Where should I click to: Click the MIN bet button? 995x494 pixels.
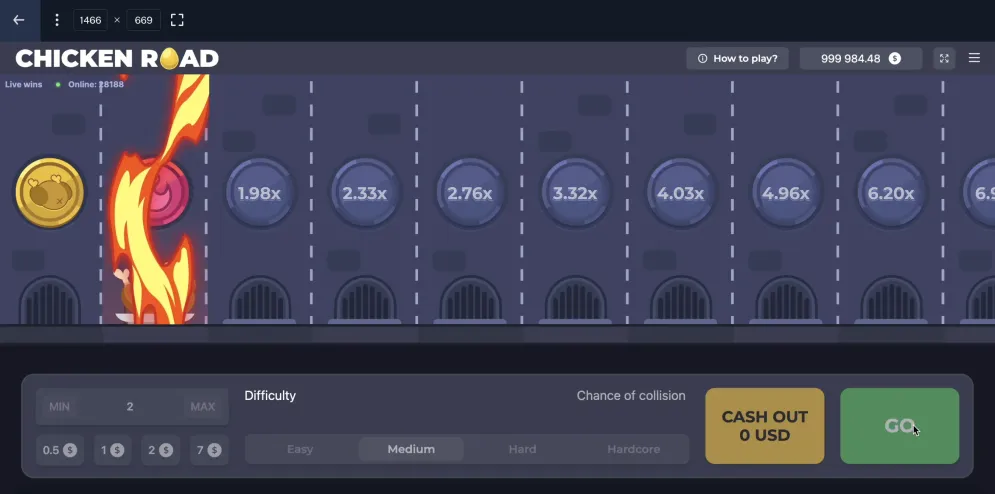point(60,406)
